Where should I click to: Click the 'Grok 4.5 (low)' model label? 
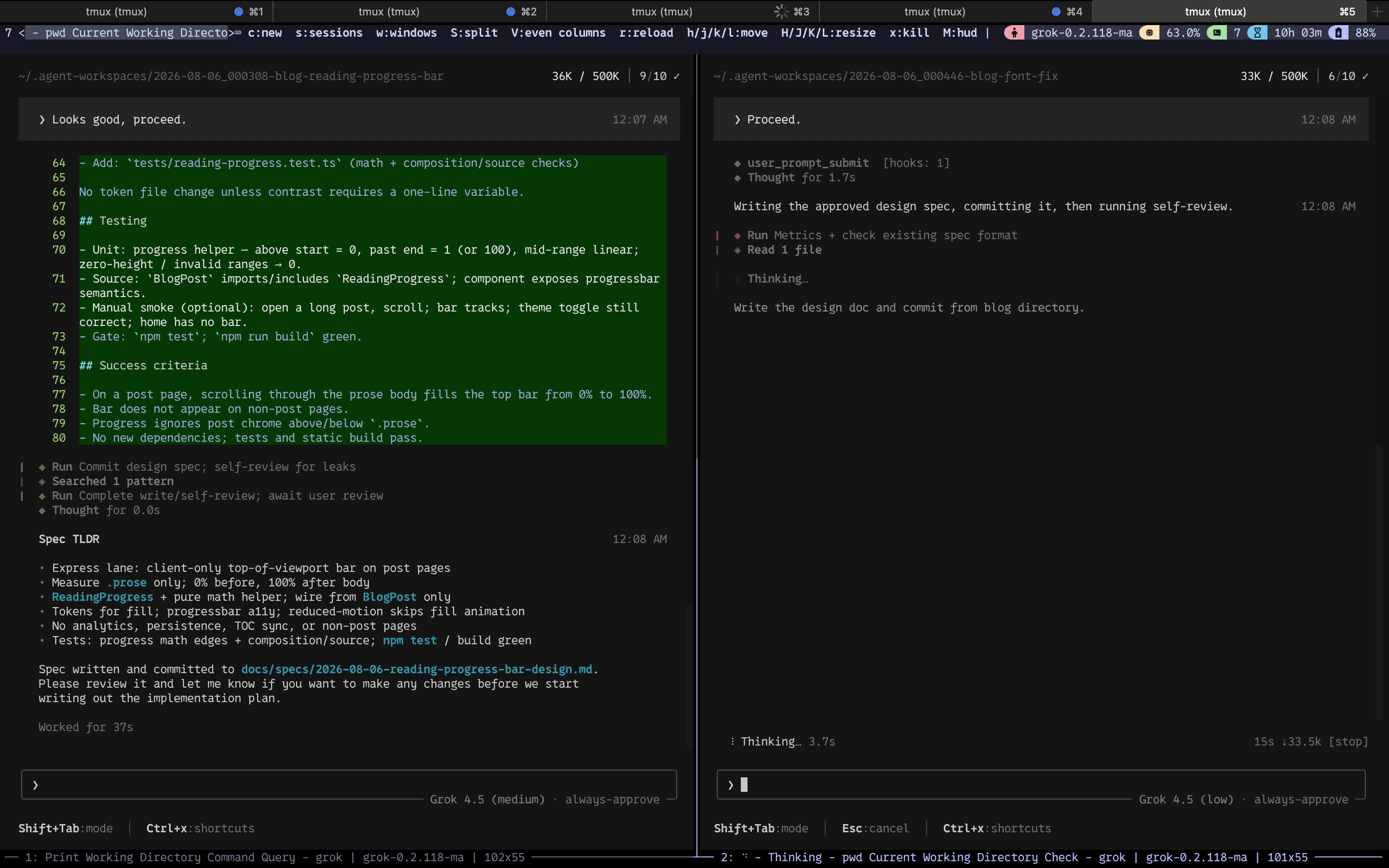click(x=1186, y=800)
